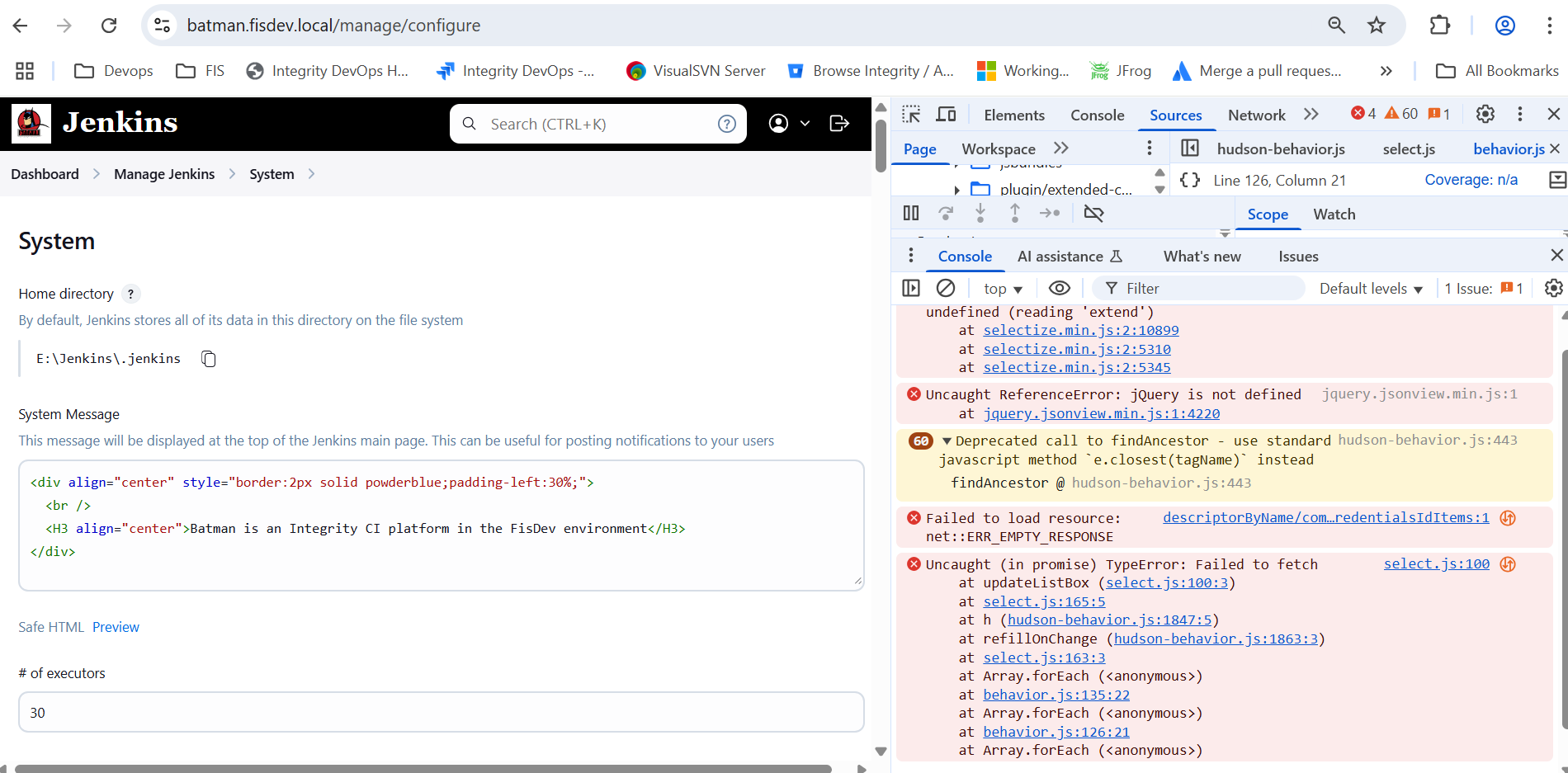Open the Jenkins user account dropdown
This screenshot has height=773, width=1568.
789,124
